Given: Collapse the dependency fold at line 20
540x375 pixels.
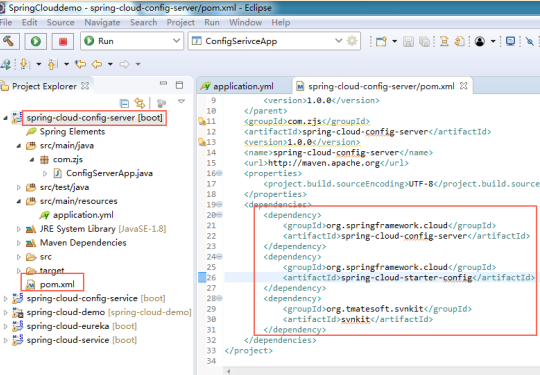Looking at the screenshot, I should coord(219,215).
